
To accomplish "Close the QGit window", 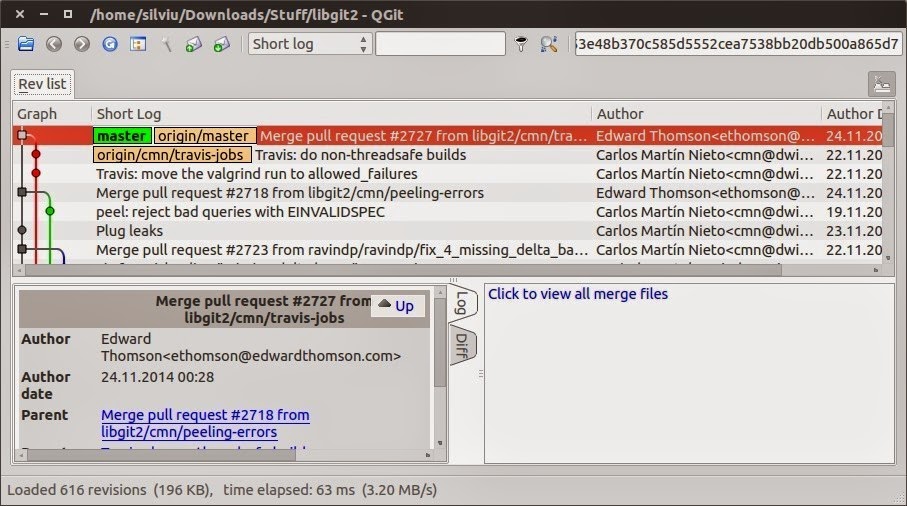I will pyautogui.click(x=20, y=14).
